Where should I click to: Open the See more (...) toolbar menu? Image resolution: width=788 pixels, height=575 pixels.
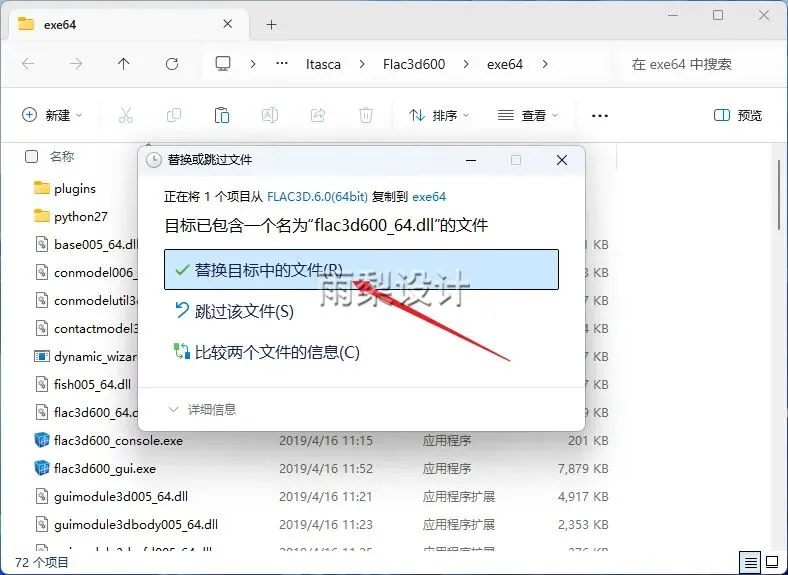pos(600,116)
